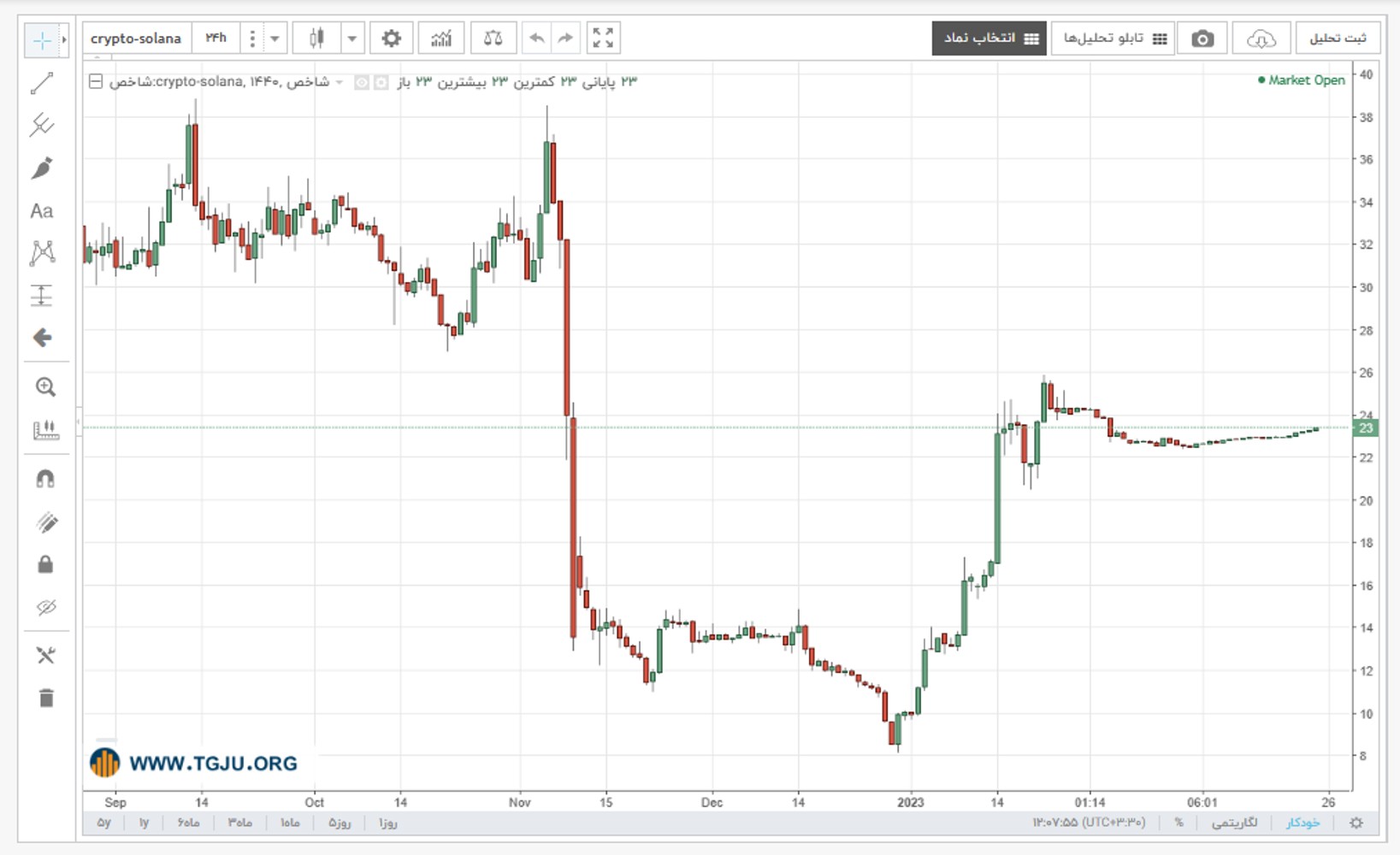Select the pitchfork drawing tool
1400x855 pixels.
click(x=42, y=125)
